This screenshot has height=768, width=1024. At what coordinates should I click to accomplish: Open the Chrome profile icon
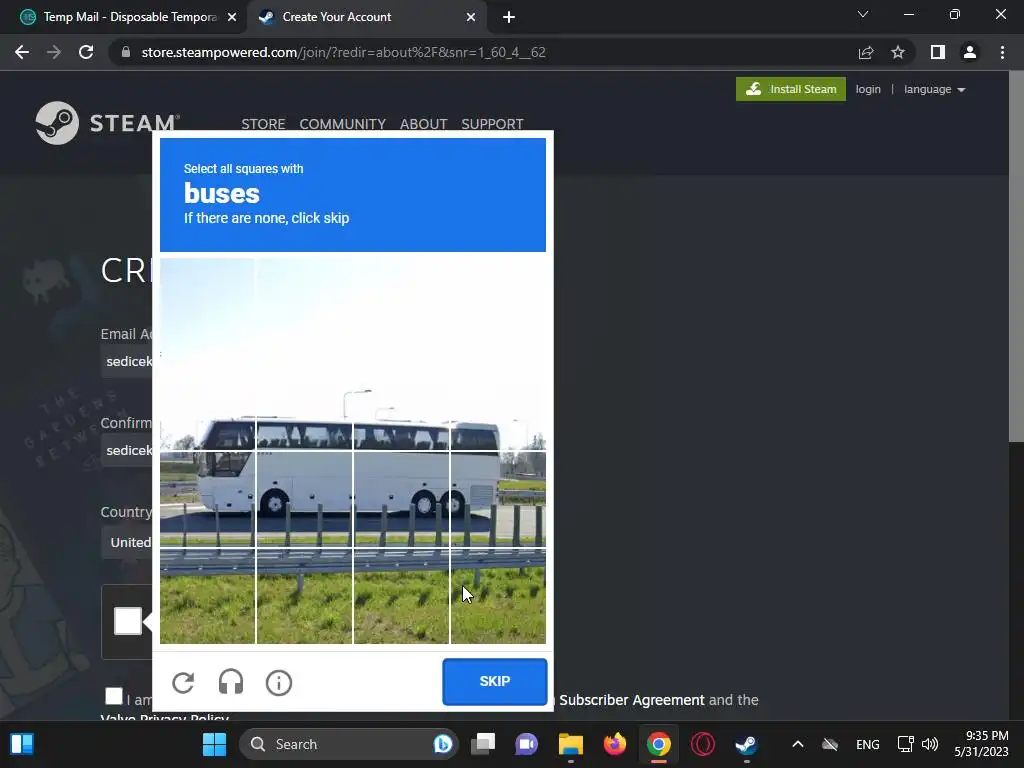tap(970, 52)
